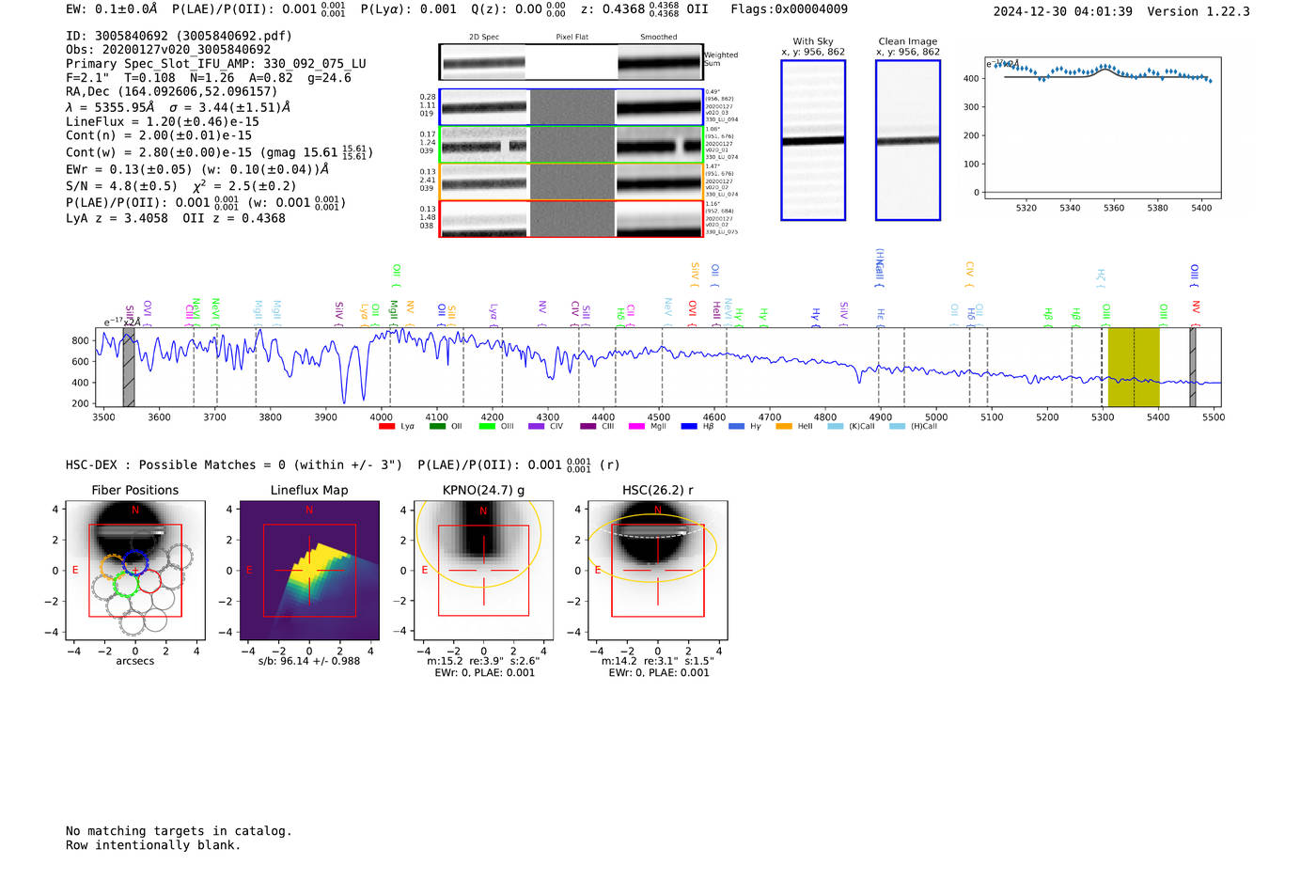This screenshot has width=1316, height=896.
Task: Click the purple CIV legend swatch
Action: [x=536, y=426]
